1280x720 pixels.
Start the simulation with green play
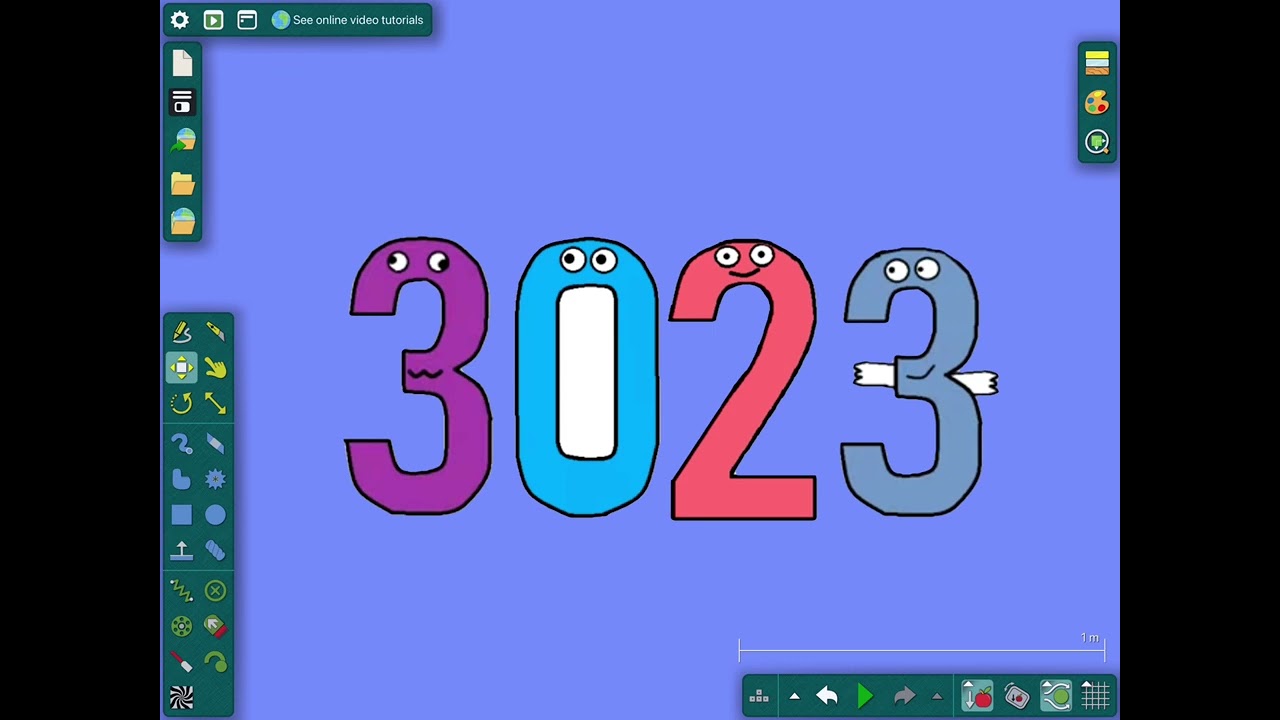865,696
